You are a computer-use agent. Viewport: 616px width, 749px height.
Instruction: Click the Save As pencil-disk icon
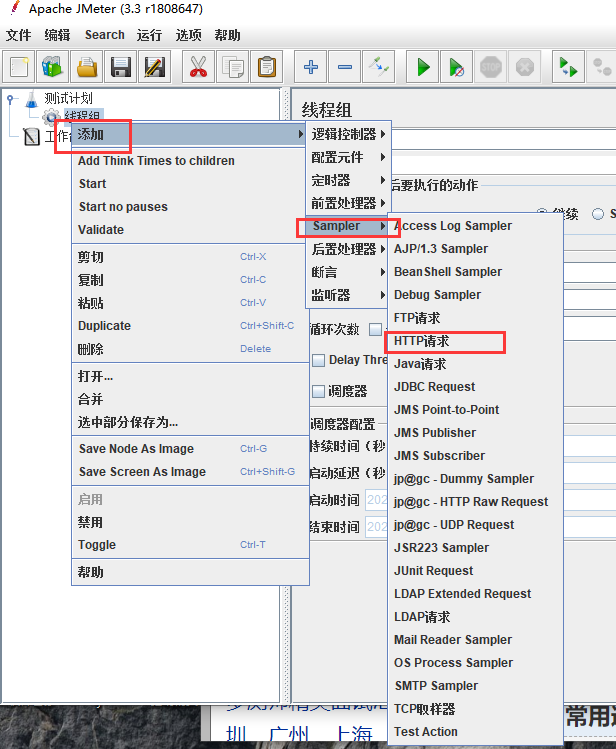click(155, 67)
